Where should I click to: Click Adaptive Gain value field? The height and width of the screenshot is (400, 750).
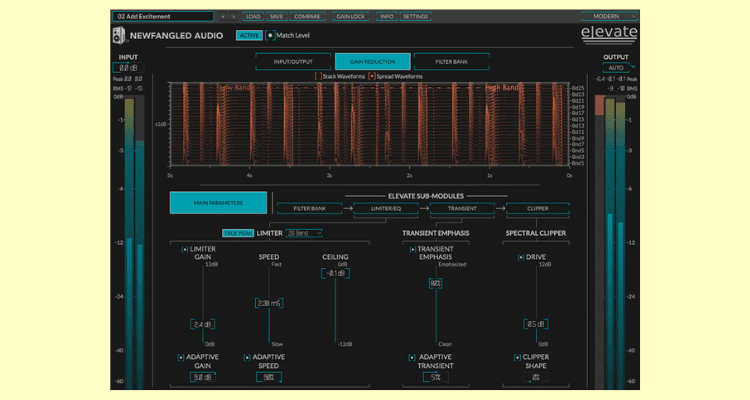pyautogui.click(x=202, y=377)
